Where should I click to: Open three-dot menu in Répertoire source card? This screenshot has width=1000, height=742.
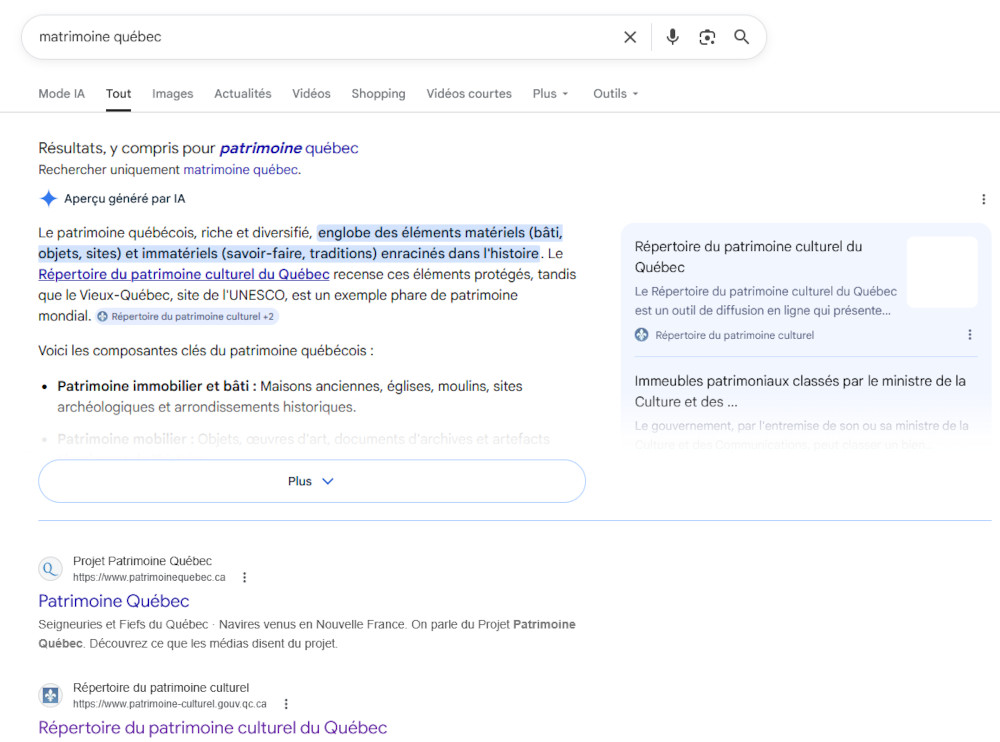tap(969, 335)
